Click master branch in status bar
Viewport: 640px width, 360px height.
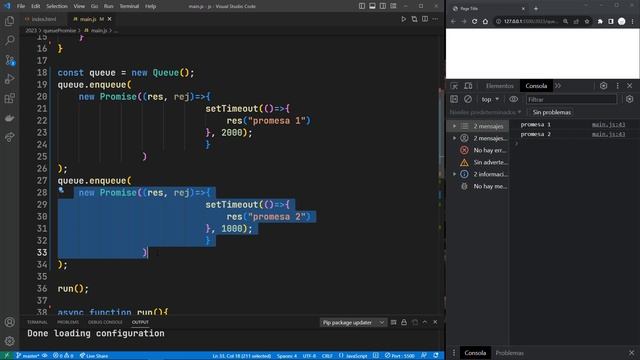click(x=28, y=356)
